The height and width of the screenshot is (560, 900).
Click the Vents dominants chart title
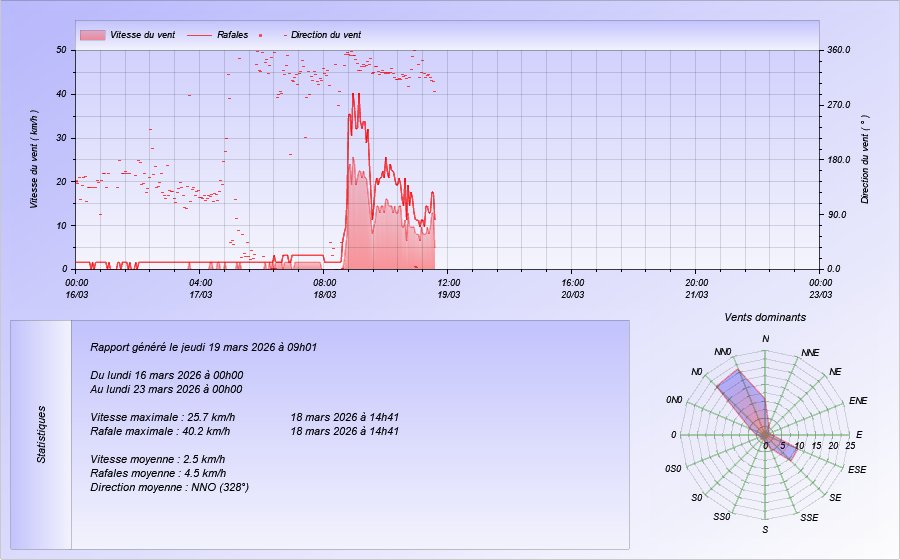765,317
